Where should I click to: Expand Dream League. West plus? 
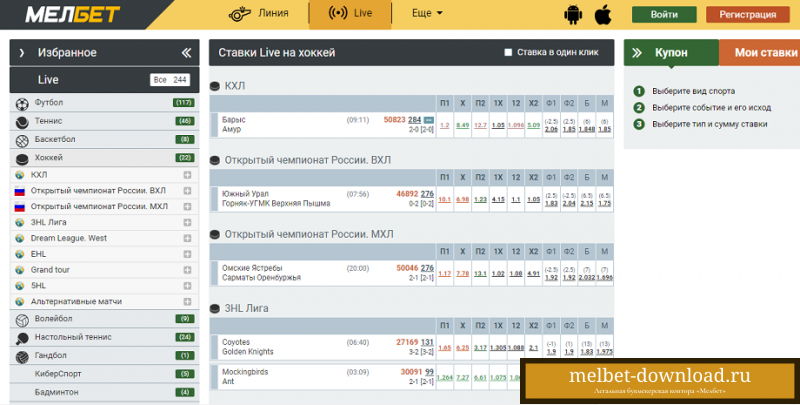point(187,238)
